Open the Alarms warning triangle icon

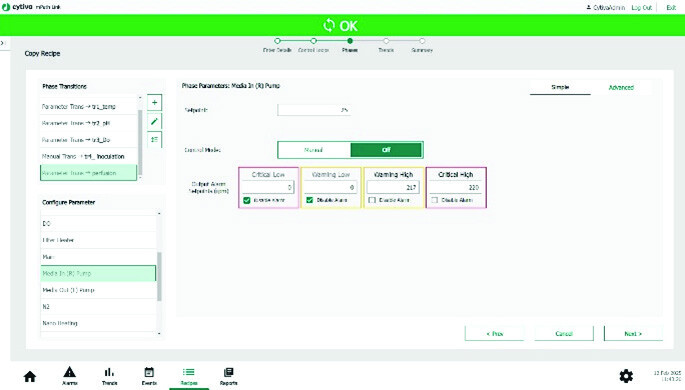[69, 372]
